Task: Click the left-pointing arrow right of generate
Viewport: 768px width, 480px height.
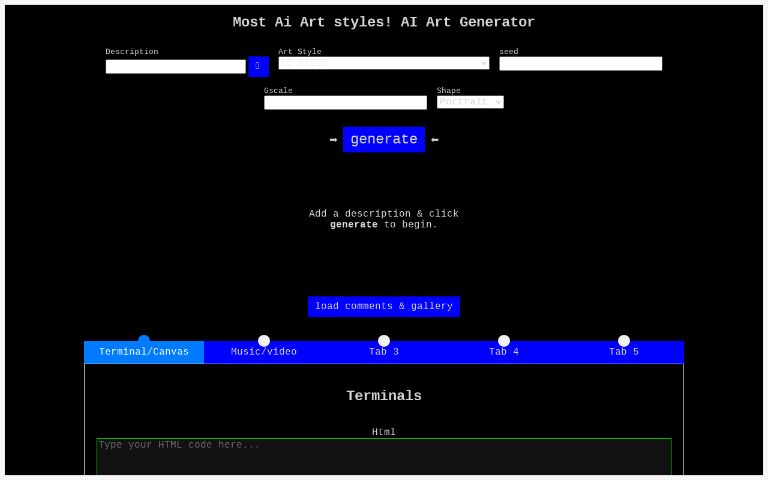Action: (435, 140)
